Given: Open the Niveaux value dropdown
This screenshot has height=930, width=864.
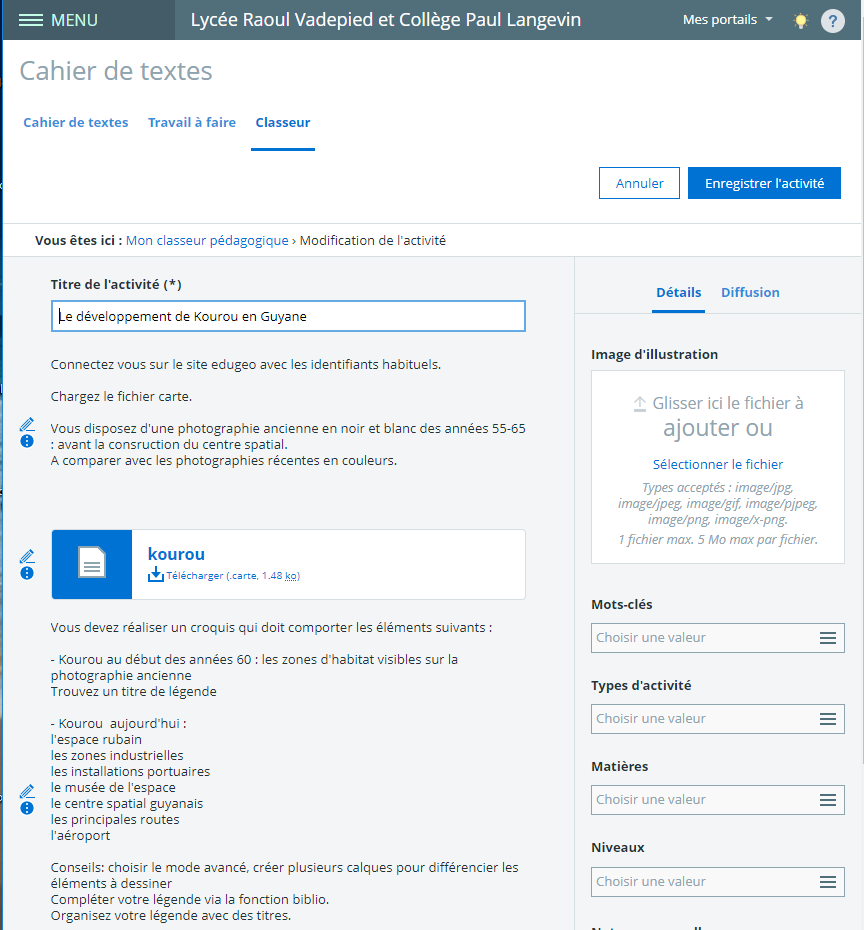Looking at the screenshot, I should point(717,882).
